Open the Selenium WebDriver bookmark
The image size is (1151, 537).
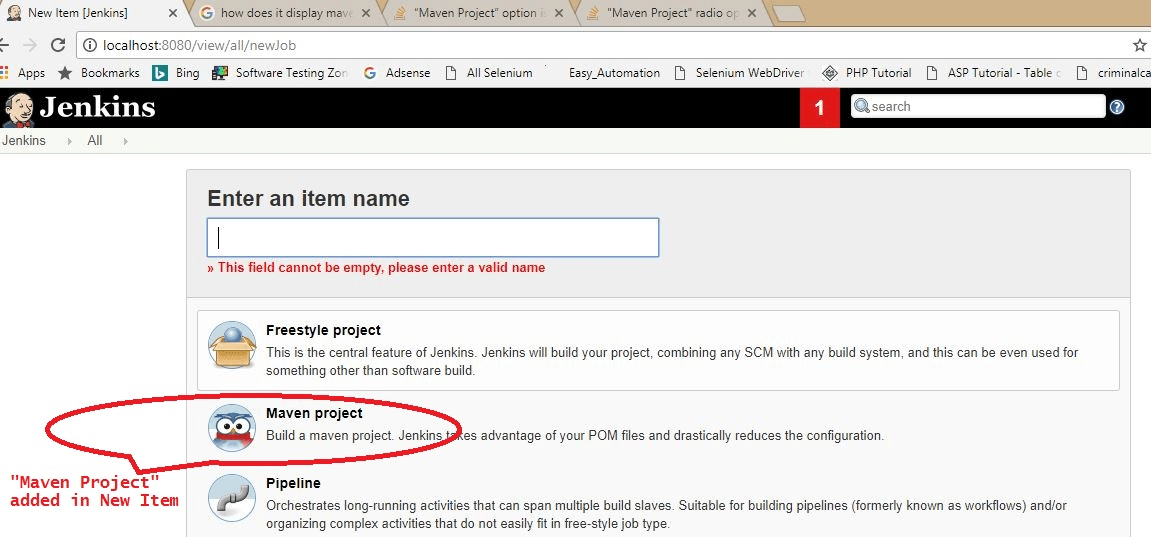pyautogui.click(x=738, y=73)
